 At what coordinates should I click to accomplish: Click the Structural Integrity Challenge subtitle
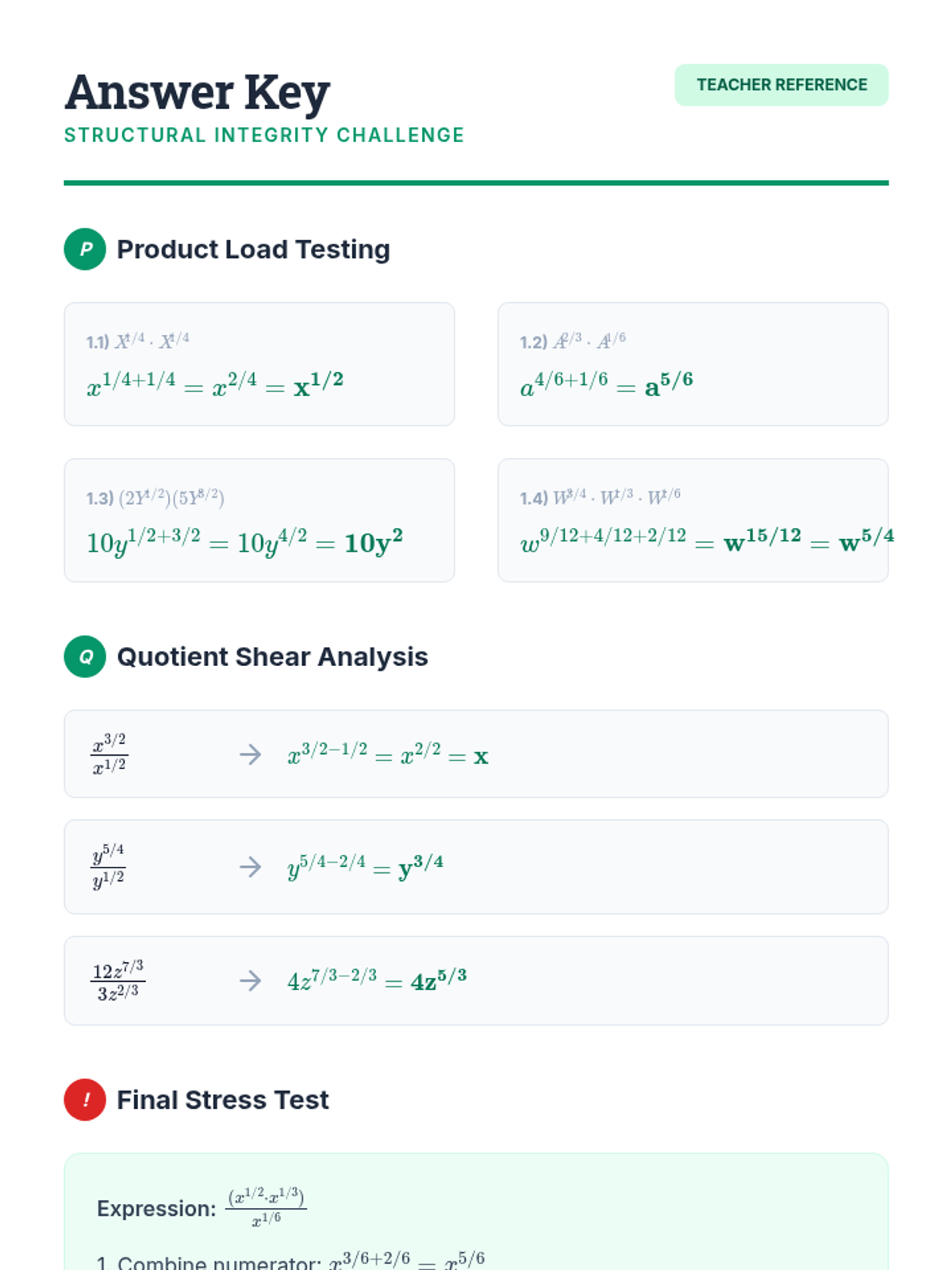click(264, 136)
